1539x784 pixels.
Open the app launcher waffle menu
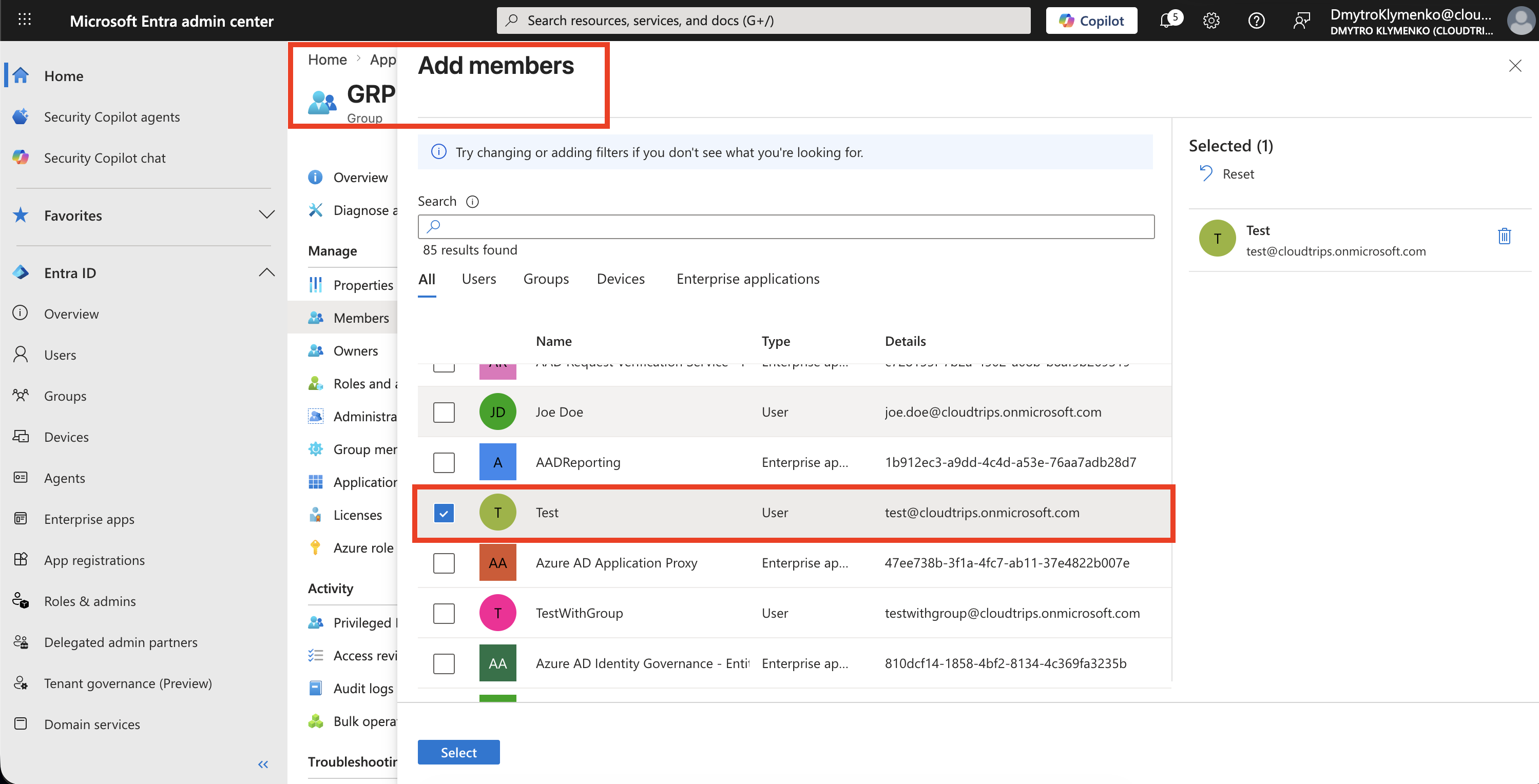point(25,19)
